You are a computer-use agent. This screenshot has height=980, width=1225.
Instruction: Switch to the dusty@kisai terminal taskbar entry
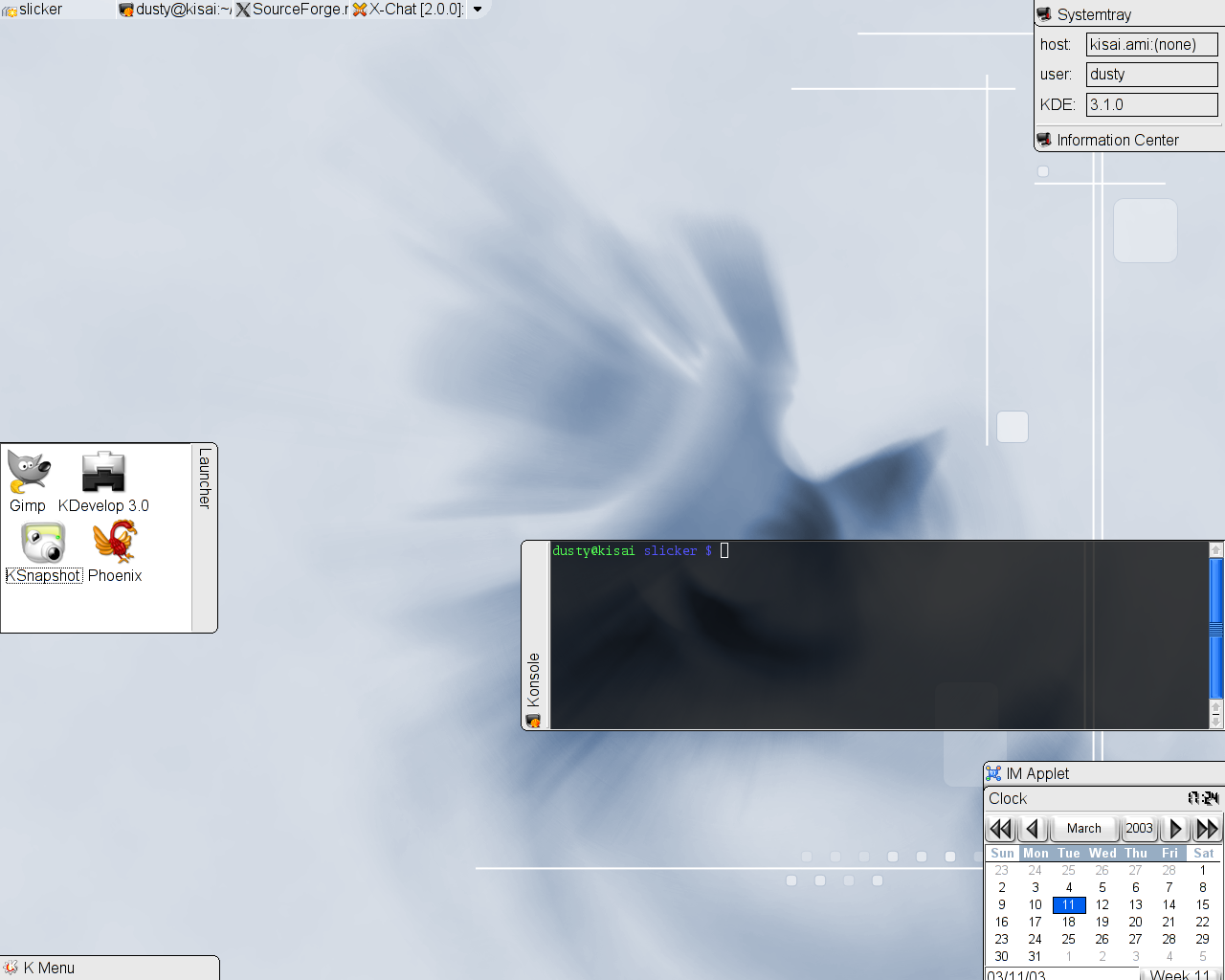tap(175, 10)
